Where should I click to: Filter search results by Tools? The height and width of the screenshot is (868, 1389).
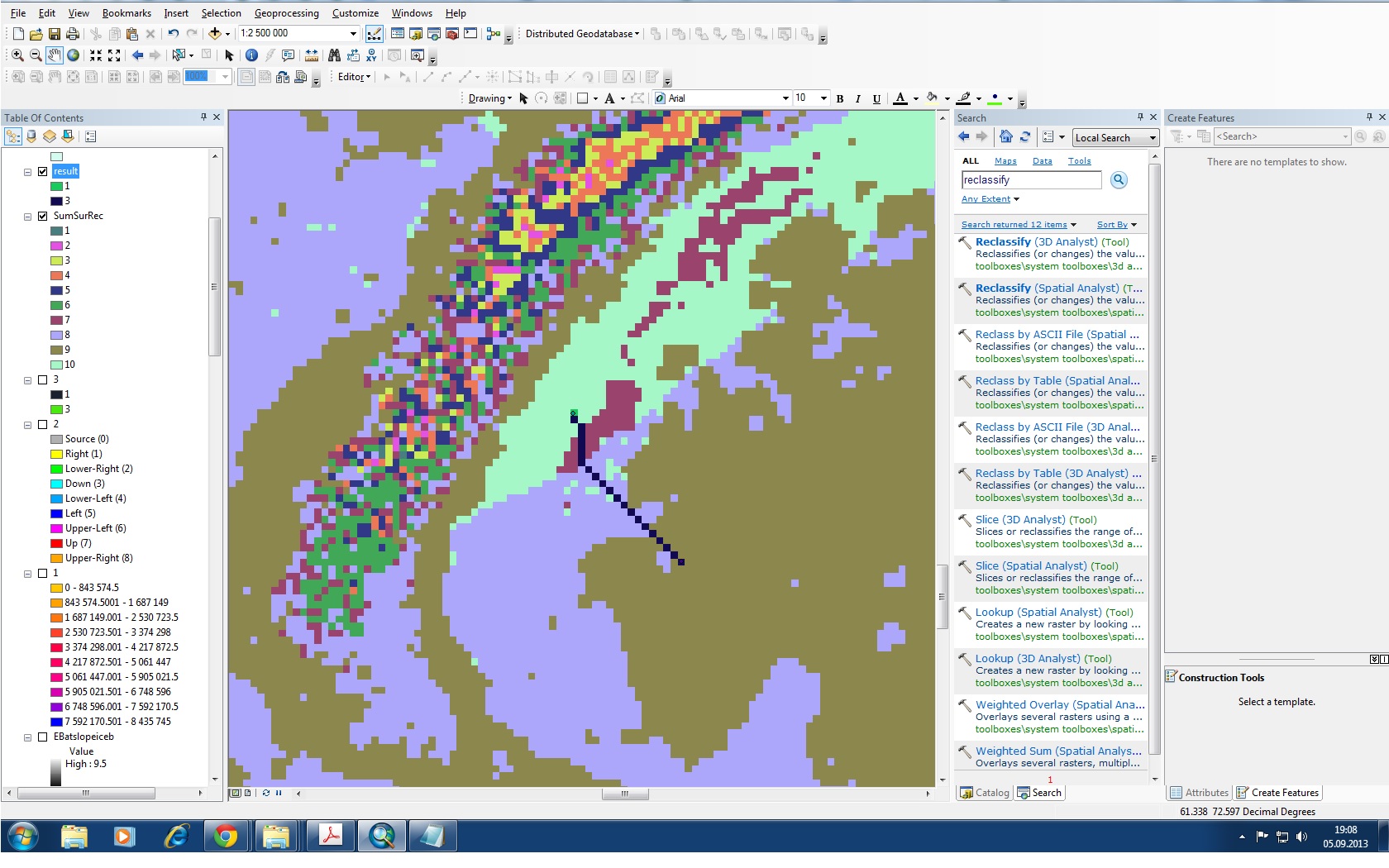point(1079,161)
